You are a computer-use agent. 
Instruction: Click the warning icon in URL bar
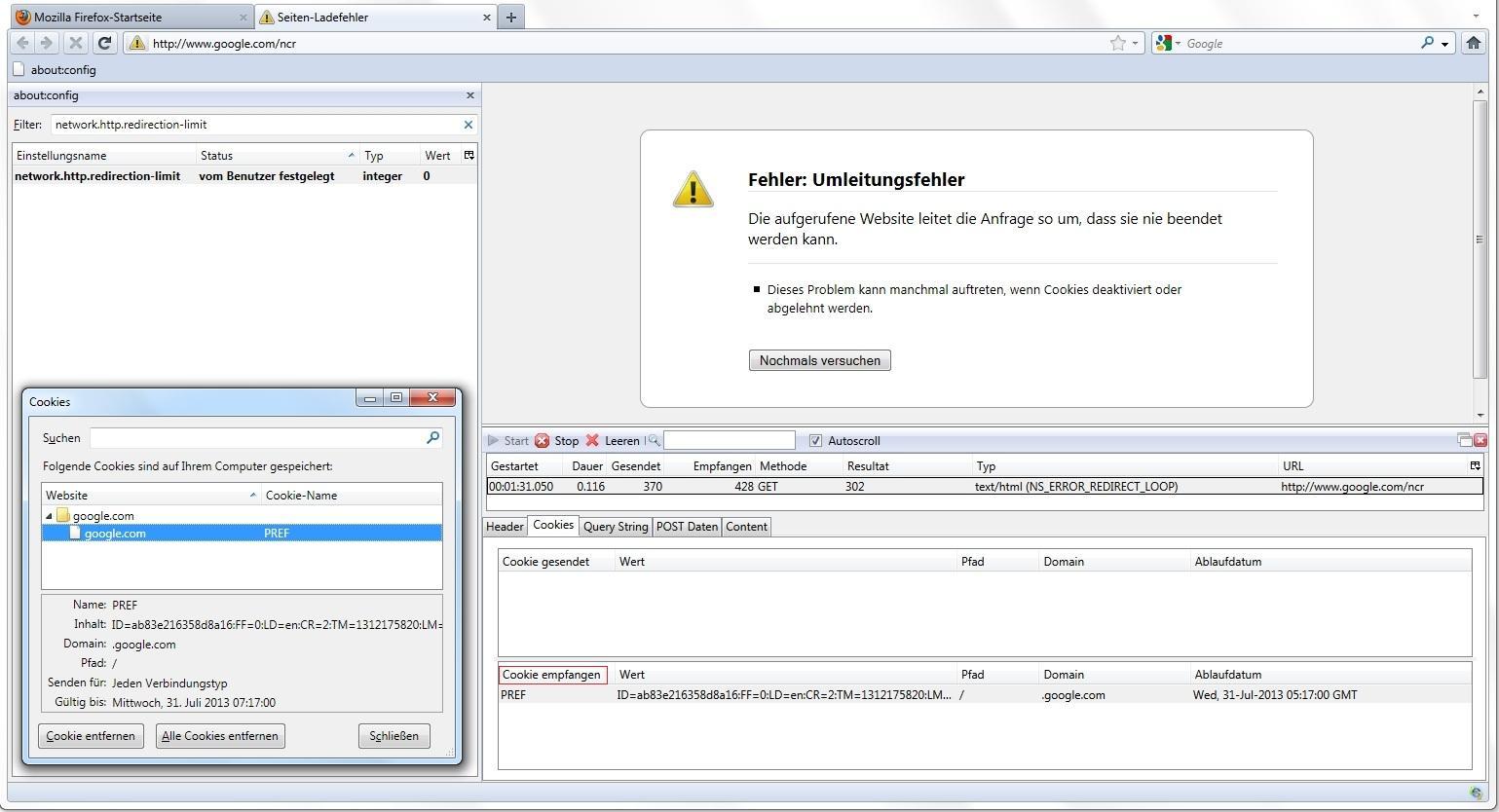pos(136,43)
